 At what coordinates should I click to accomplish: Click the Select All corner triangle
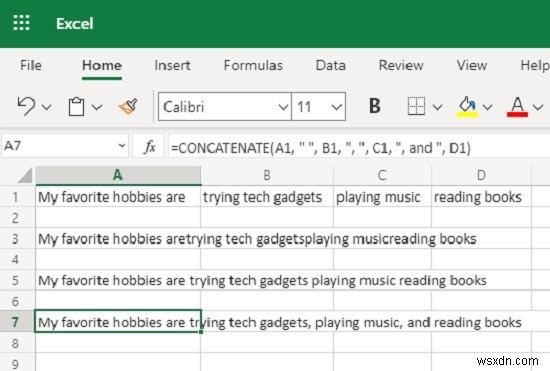pyautogui.click(x=25, y=175)
